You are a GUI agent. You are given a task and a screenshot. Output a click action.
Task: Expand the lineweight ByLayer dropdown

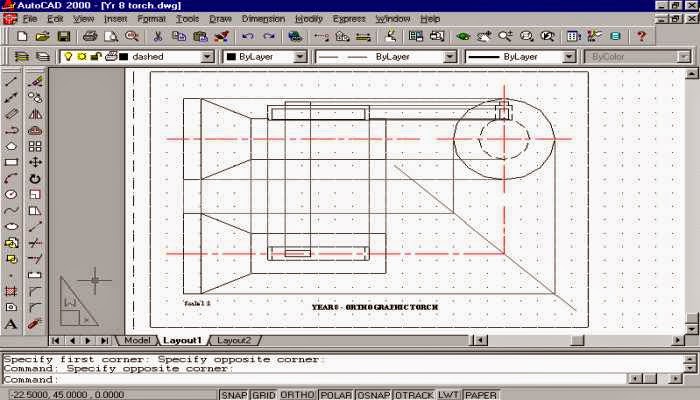pos(569,57)
